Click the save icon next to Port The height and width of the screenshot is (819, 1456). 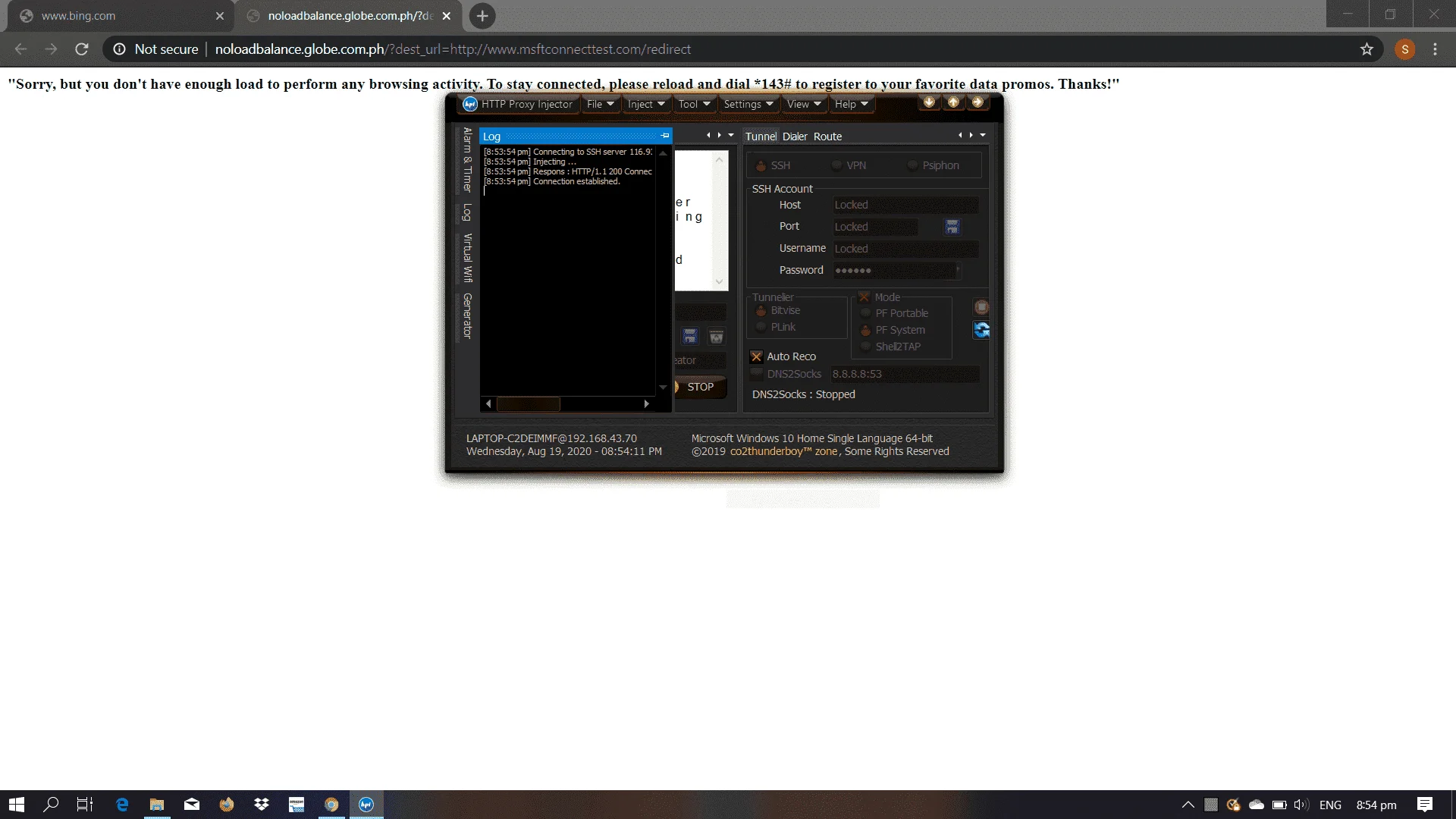tap(952, 227)
